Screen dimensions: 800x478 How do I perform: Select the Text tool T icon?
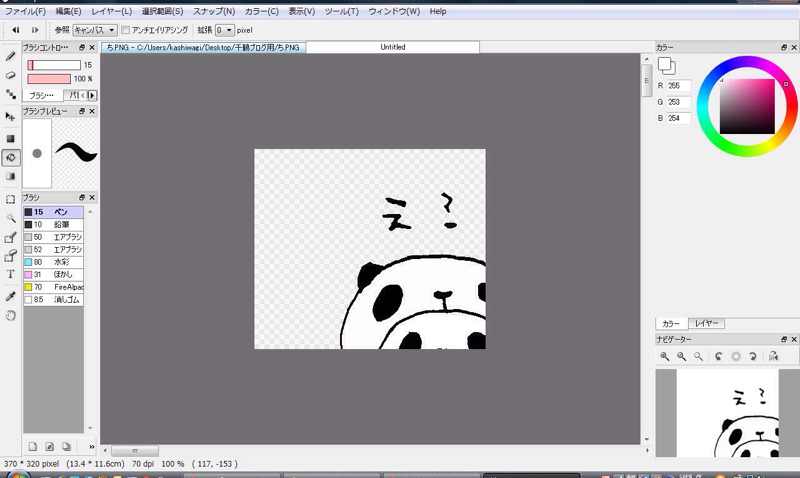(10, 274)
